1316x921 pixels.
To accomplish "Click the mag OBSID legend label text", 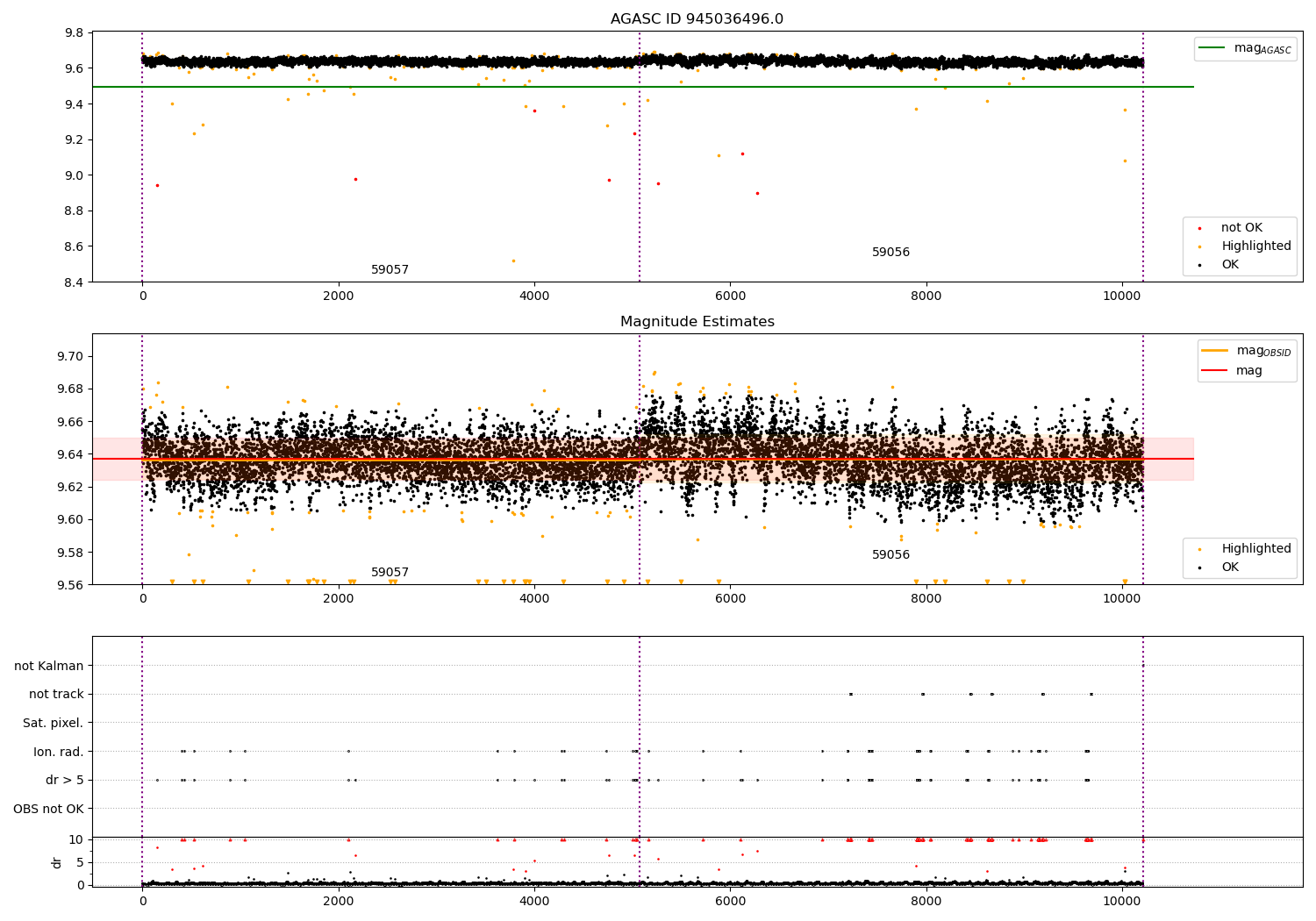I will click(x=1263, y=351).
